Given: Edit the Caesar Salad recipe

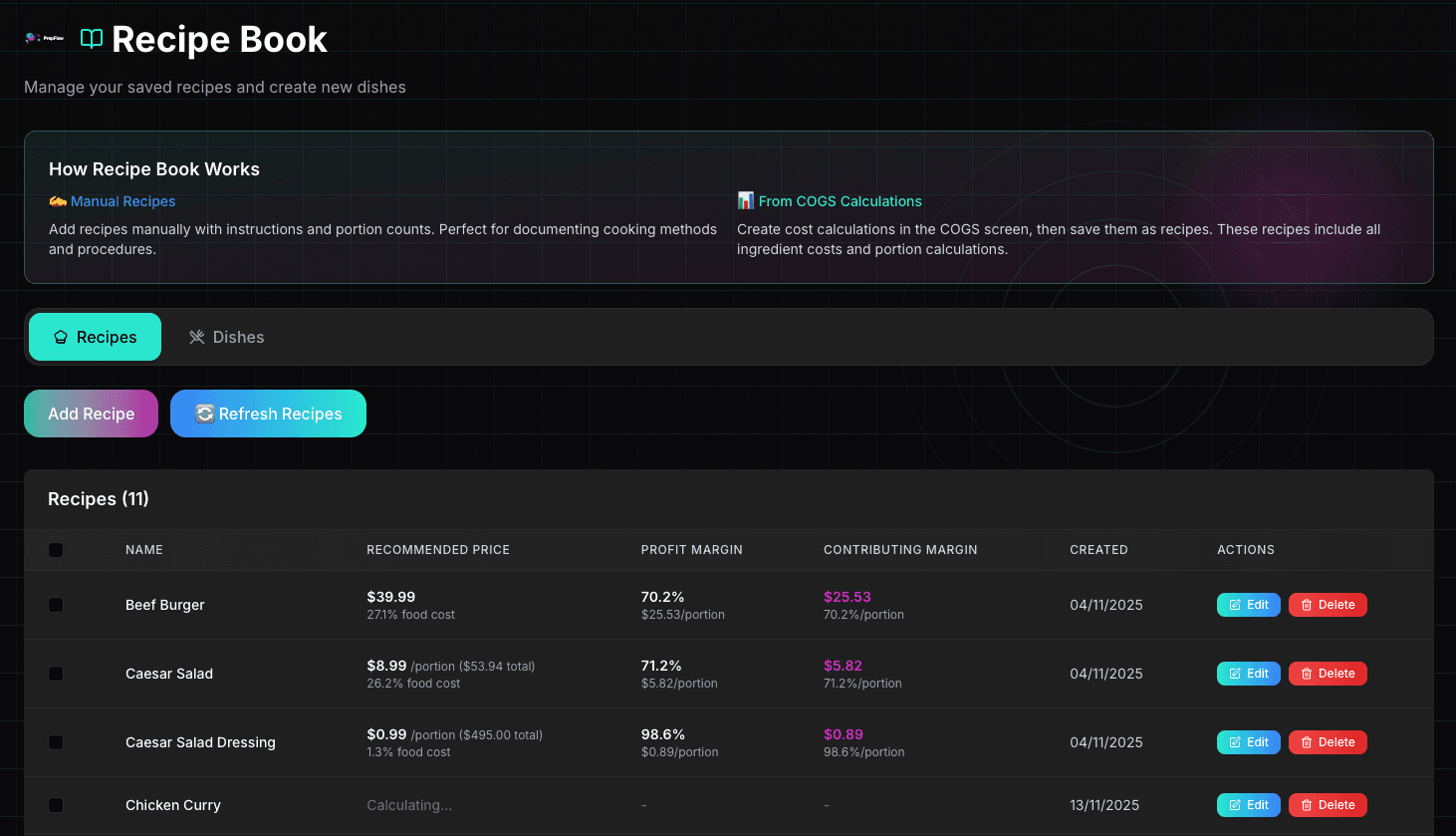Looking at the screenshot, I should point(1248,674).
